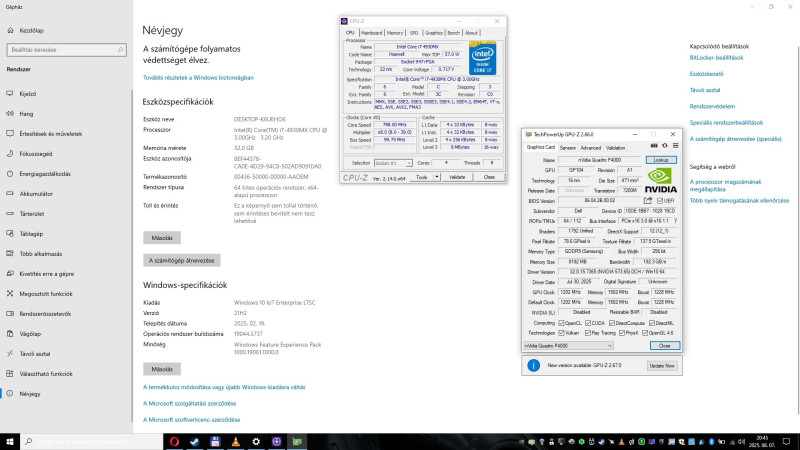
Task: Click Update Now in GPU-Z notification
Action: 662,366
